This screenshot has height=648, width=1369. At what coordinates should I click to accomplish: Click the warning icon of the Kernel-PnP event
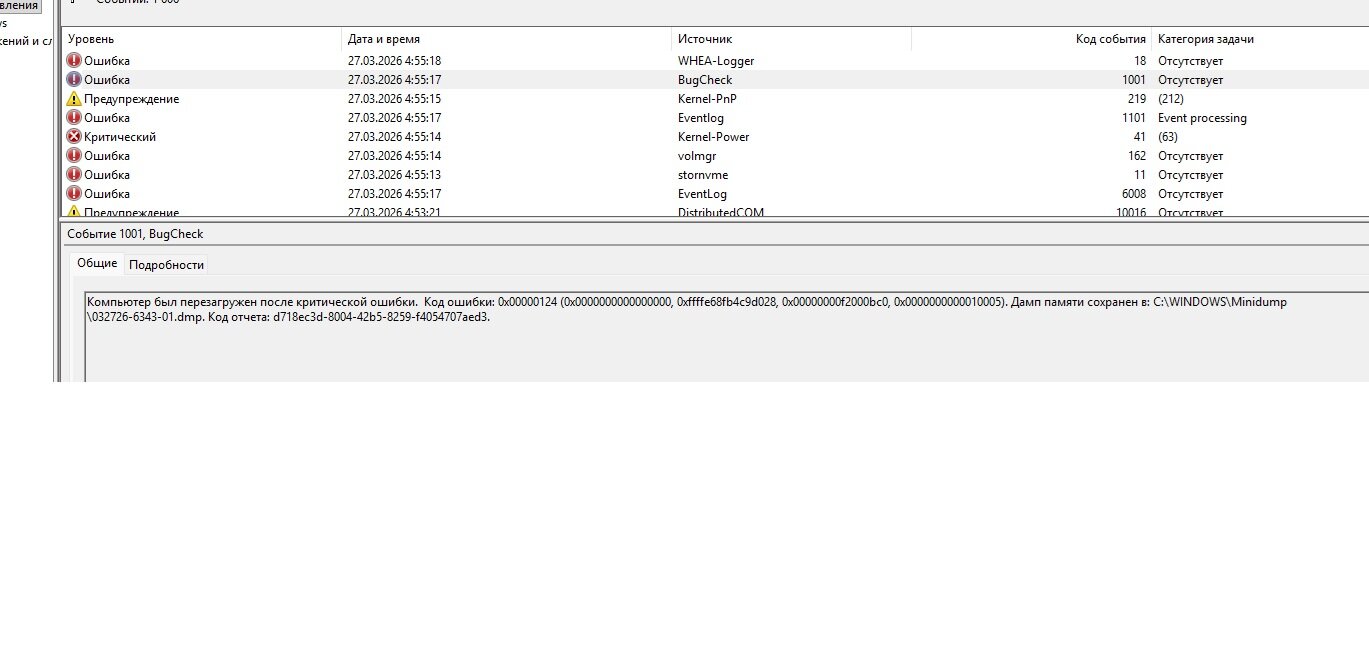73,99
